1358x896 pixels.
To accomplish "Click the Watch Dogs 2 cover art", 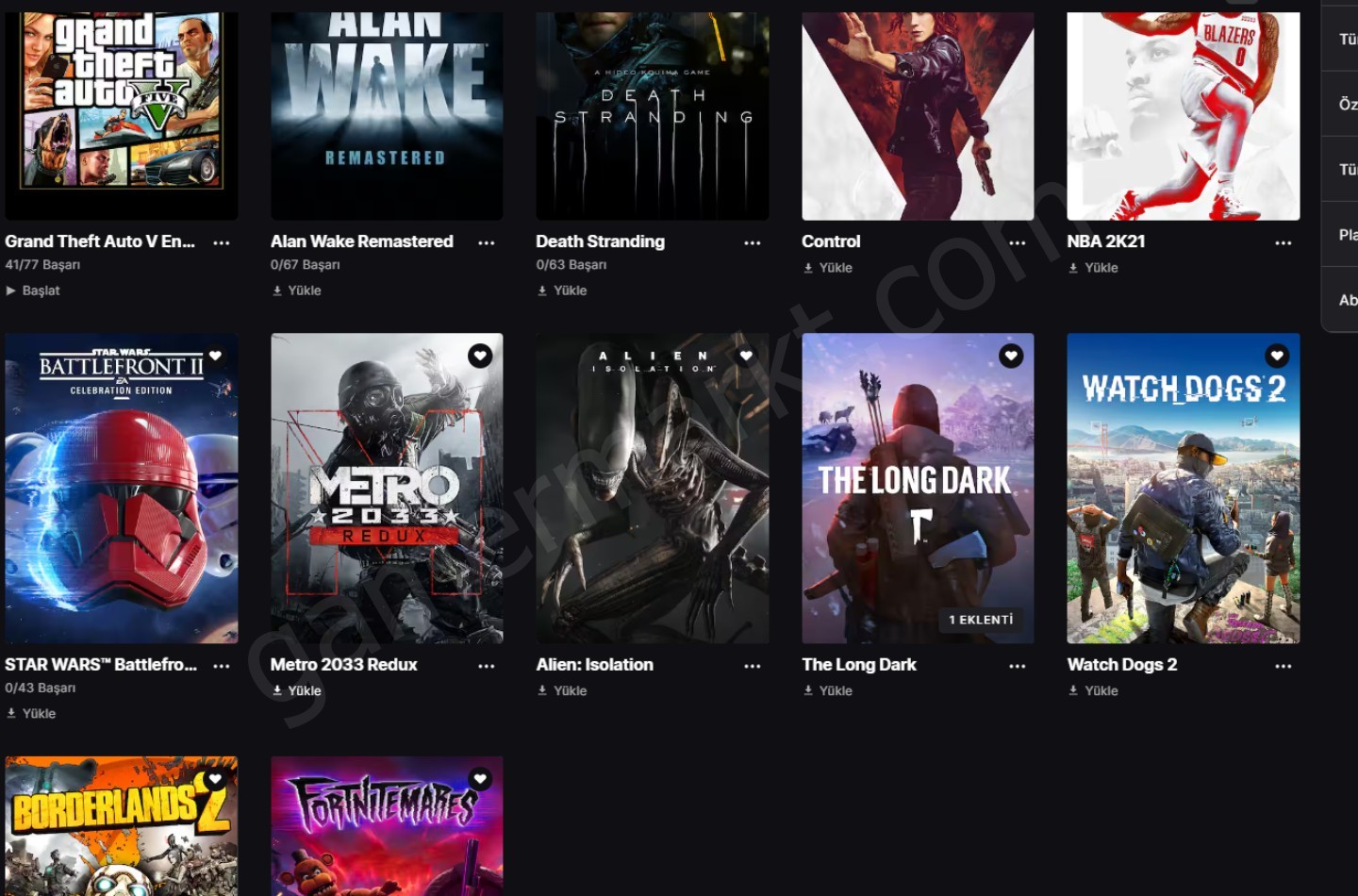I will [1184, 489].
